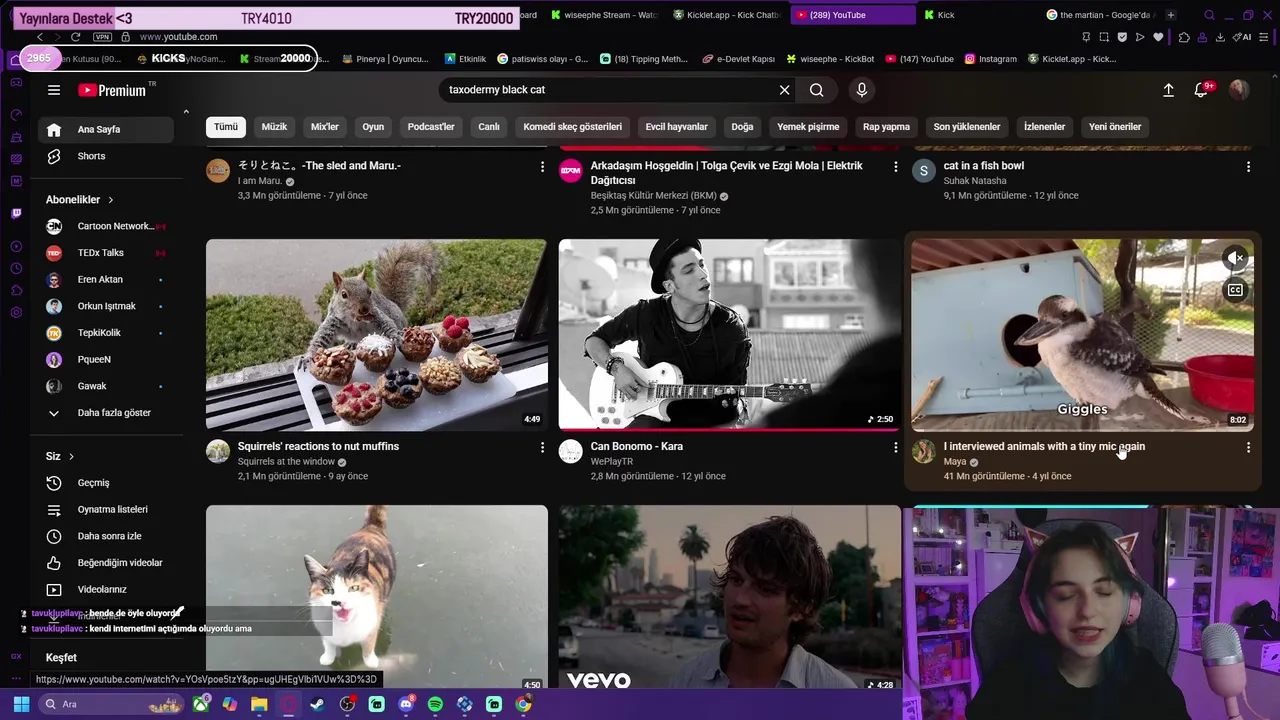1280x720 pixels.
Task: Open Beğendiğim videolar list
Action: (108, 563)
